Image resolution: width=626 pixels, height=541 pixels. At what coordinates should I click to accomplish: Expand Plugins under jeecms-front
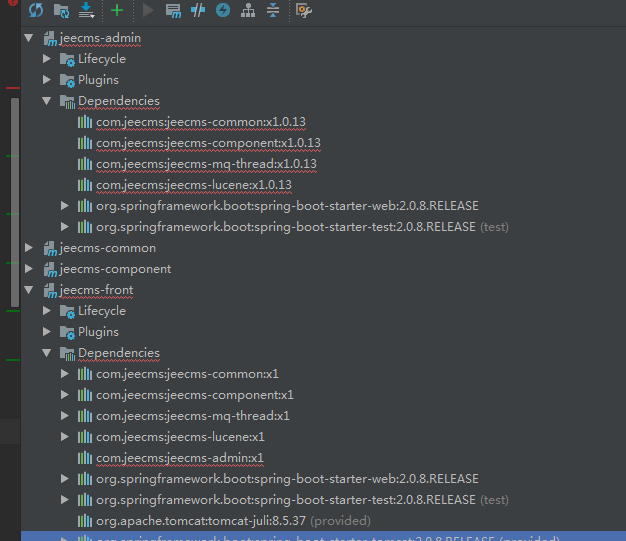tap(46, 332)
